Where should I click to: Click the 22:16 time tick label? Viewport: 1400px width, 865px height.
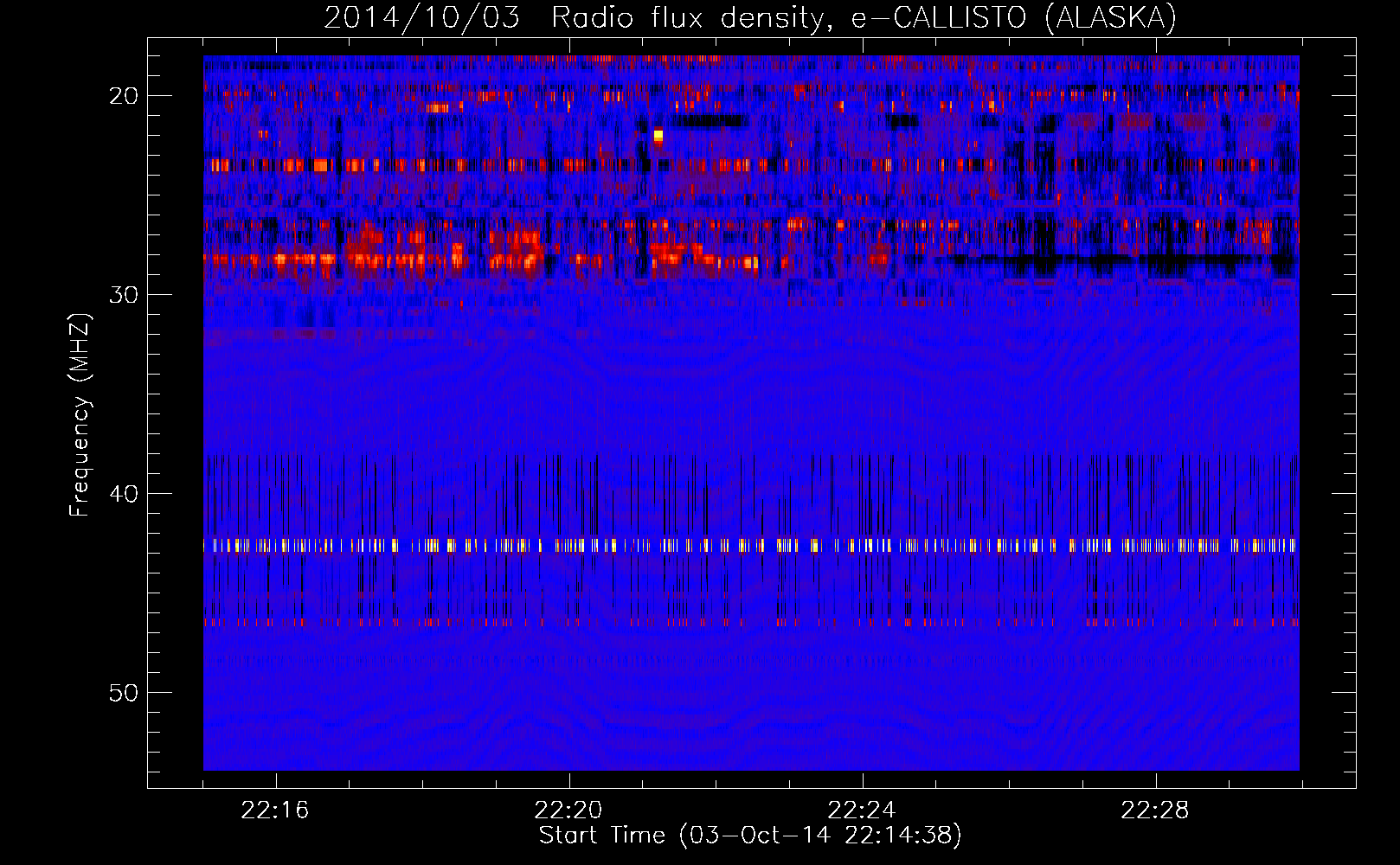pos(275,811)
